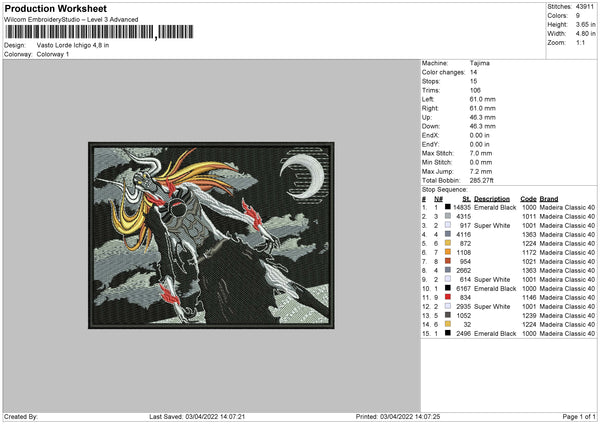The width and height of the screenshot is (600, 424).
Task: Pick the red swatch in stop row 11
Action: pyautogui.click(x=448, y=297)
